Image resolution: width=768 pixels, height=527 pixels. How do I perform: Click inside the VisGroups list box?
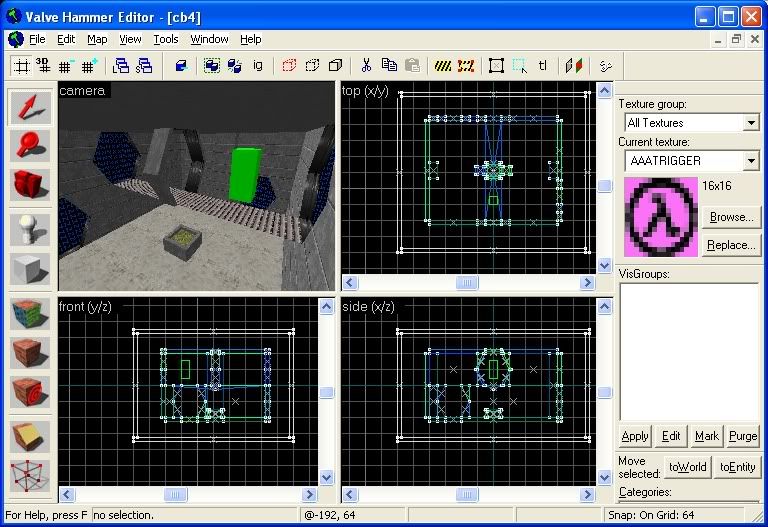[689, 352]
